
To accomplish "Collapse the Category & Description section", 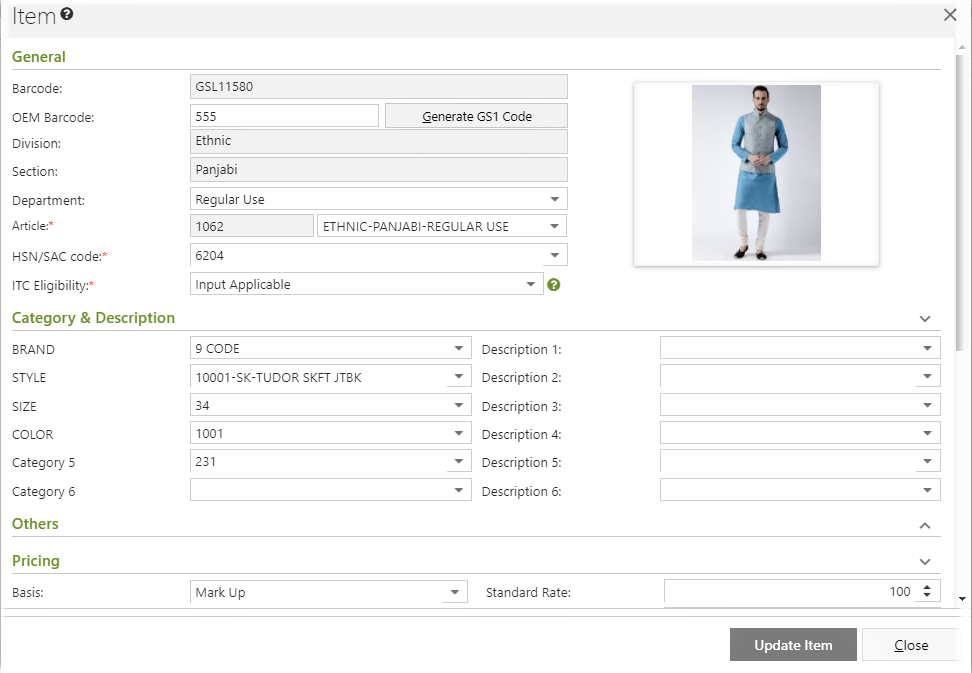I will (925, 318).
